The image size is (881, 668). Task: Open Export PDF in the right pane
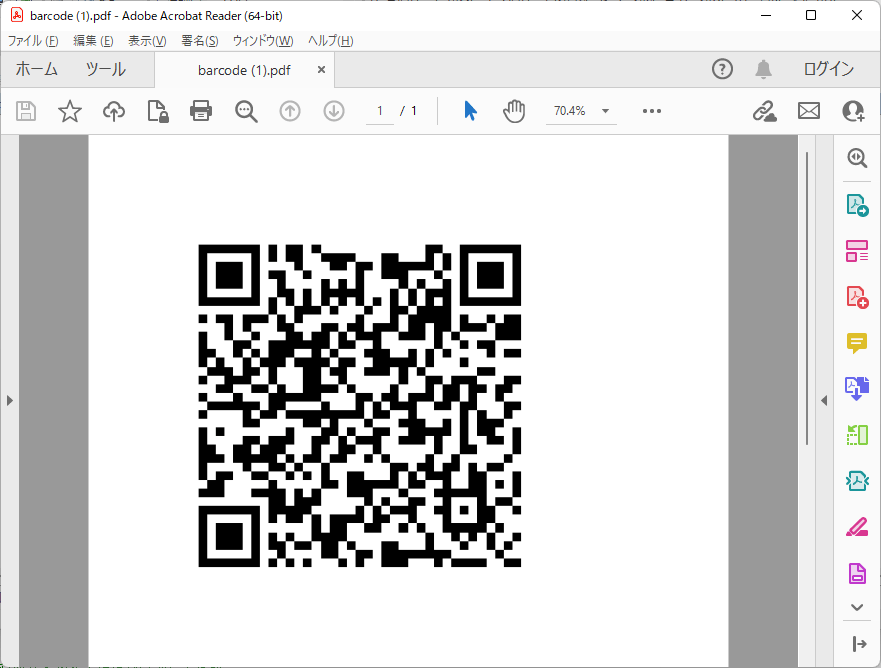(857, 204)
